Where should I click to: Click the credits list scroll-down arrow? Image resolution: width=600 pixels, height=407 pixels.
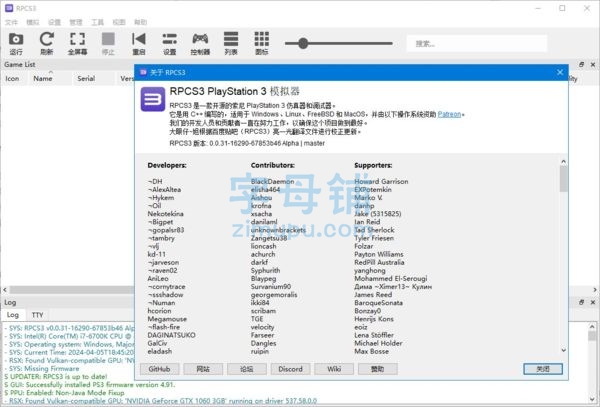tap(563, 350)
